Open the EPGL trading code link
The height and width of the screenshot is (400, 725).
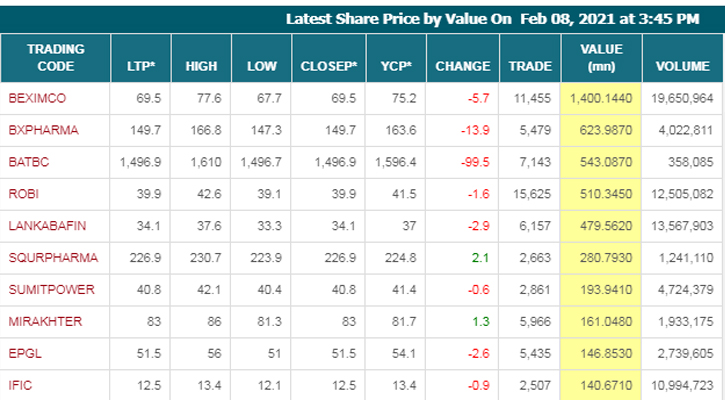[x=23, y=354]
